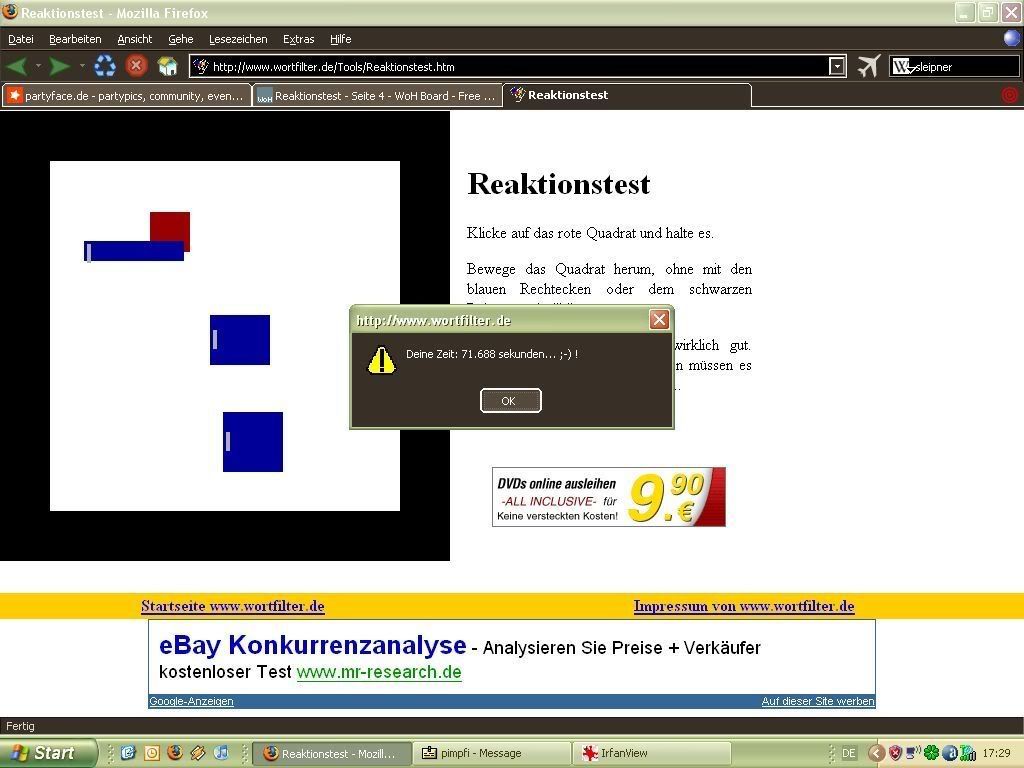Image resolution: width=1024 pixels, height=768 pixels.
Task: Click the Auf dieser Site werben link
Action: coord(818,701)
